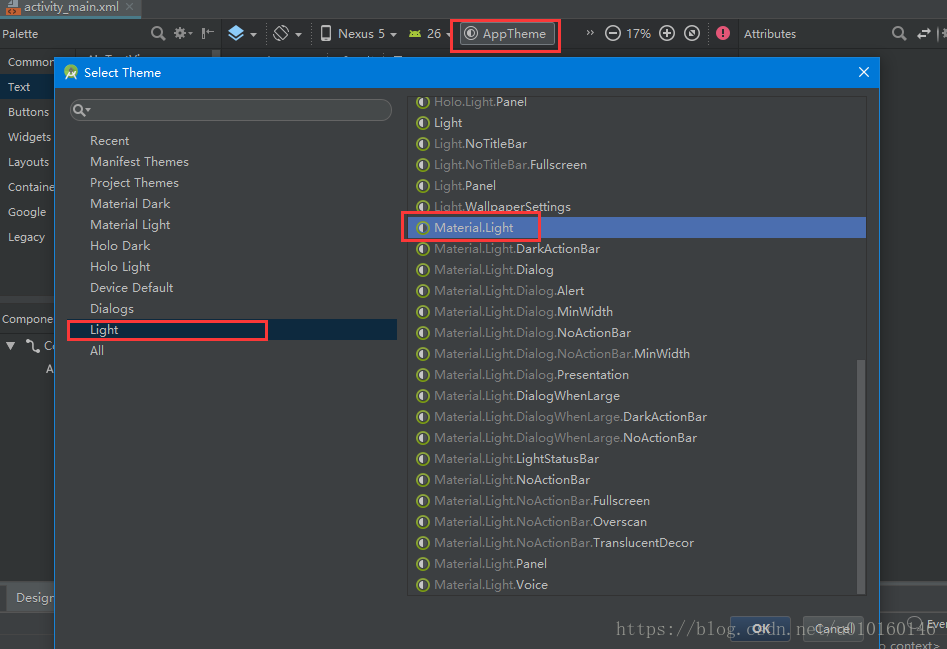Select the Text palette category

[27, 87]
